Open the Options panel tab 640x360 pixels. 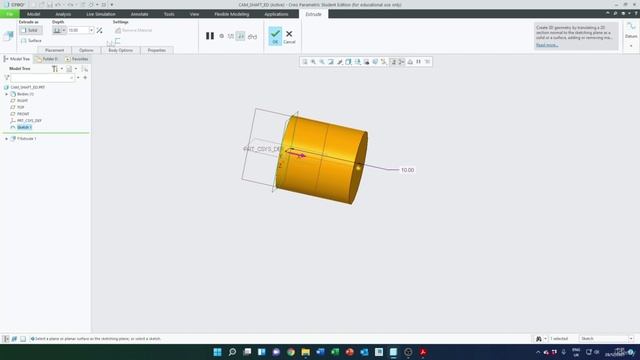click(x=86, y=50)
